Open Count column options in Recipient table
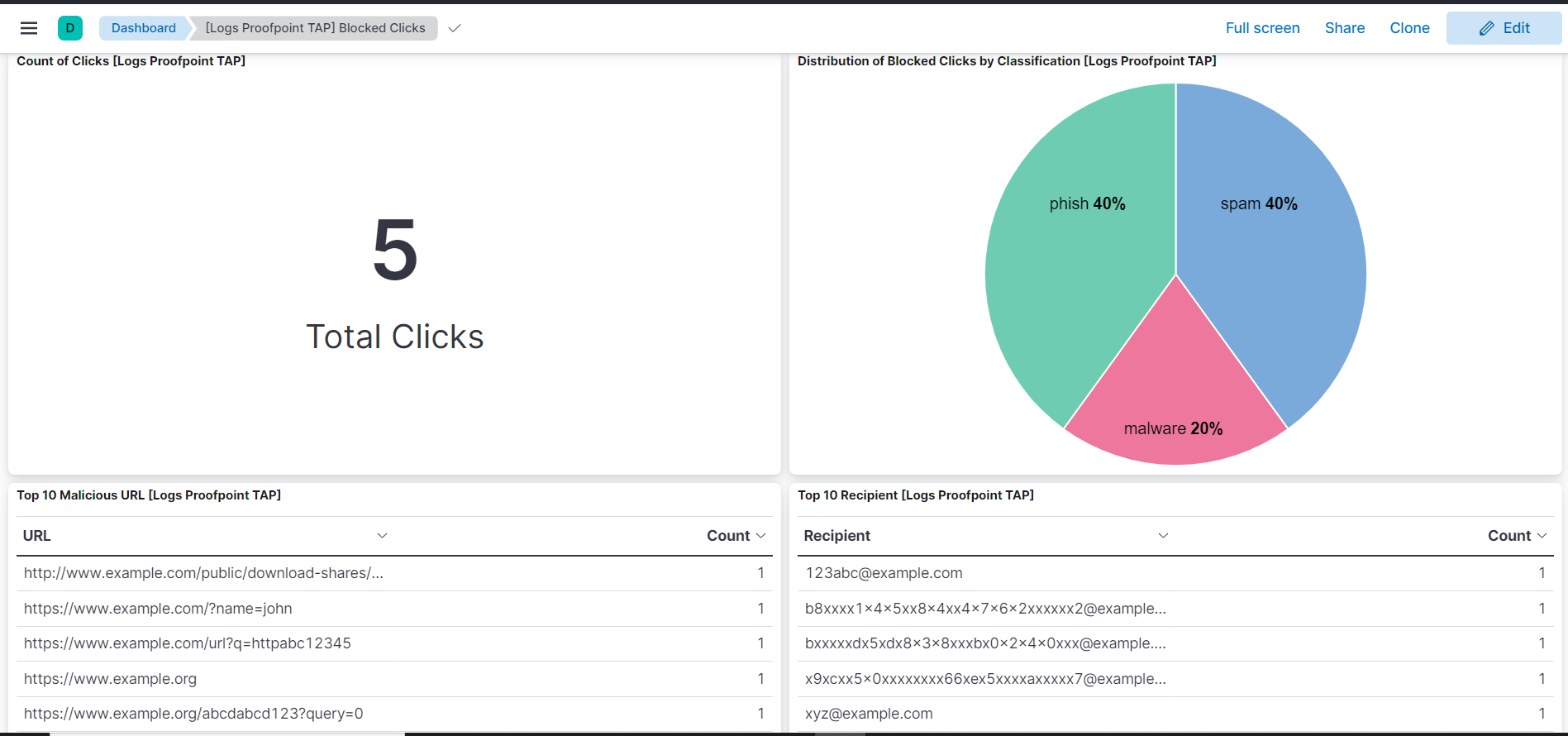 1542,536
